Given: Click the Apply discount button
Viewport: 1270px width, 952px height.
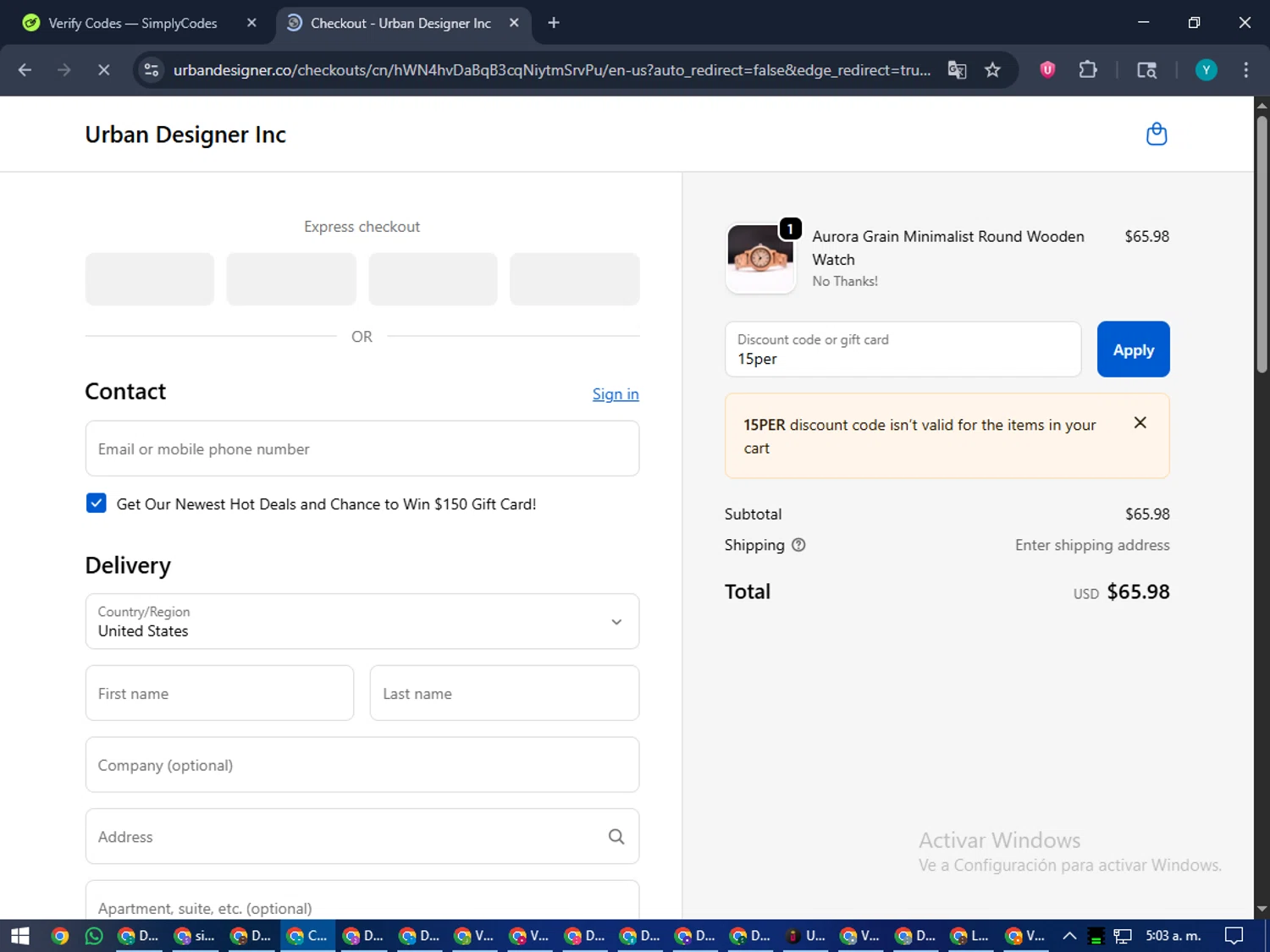Looking at the screenshot, I should pos(1133,349).
